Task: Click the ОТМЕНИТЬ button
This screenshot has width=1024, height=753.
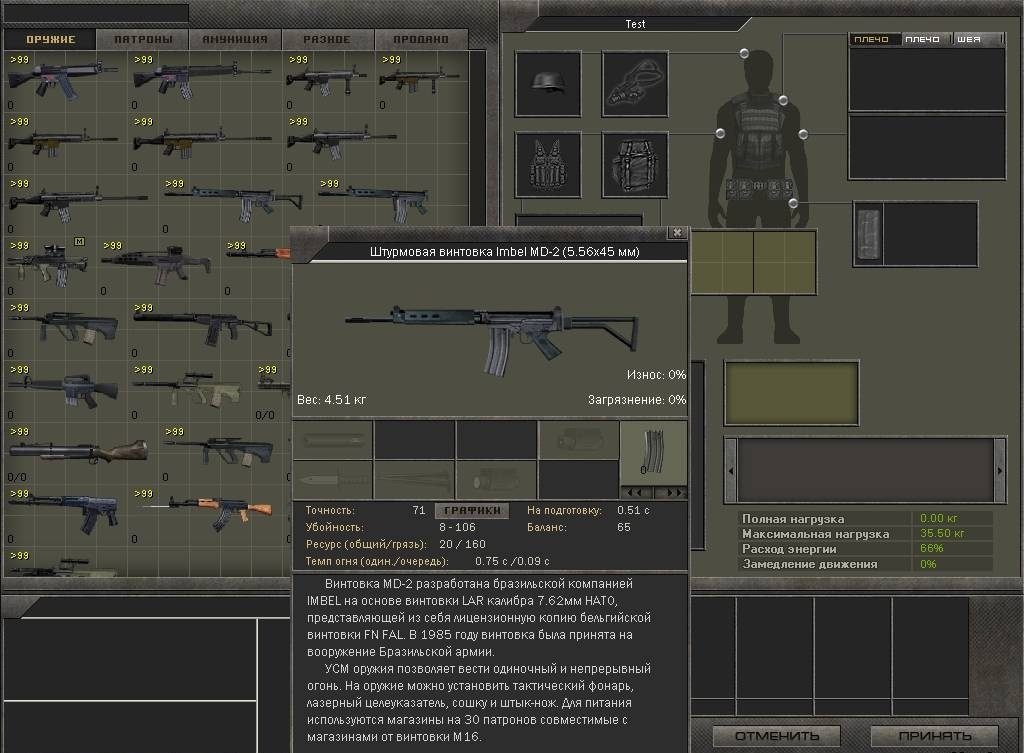Action: [x=777, y=736]
